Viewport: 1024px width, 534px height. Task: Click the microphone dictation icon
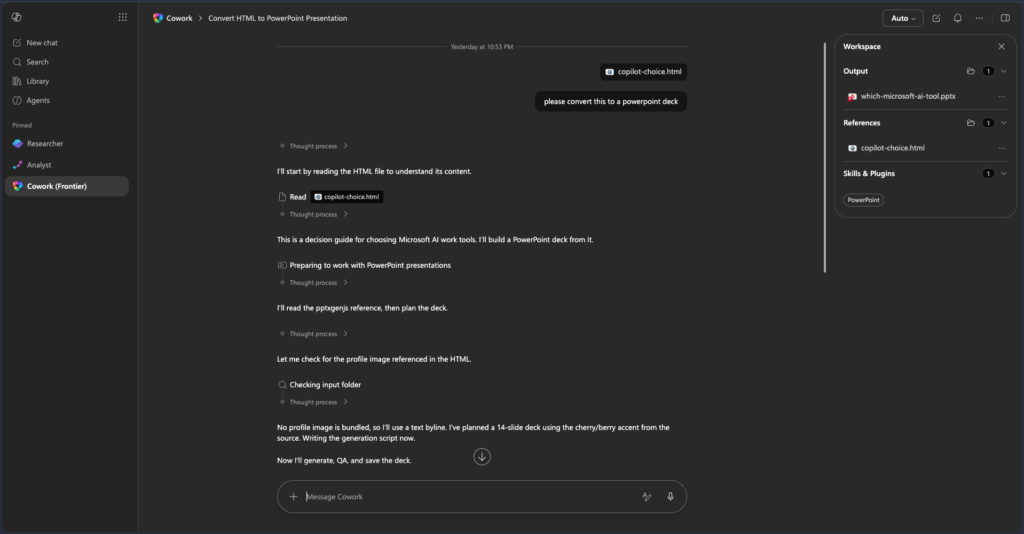[670, 497]
